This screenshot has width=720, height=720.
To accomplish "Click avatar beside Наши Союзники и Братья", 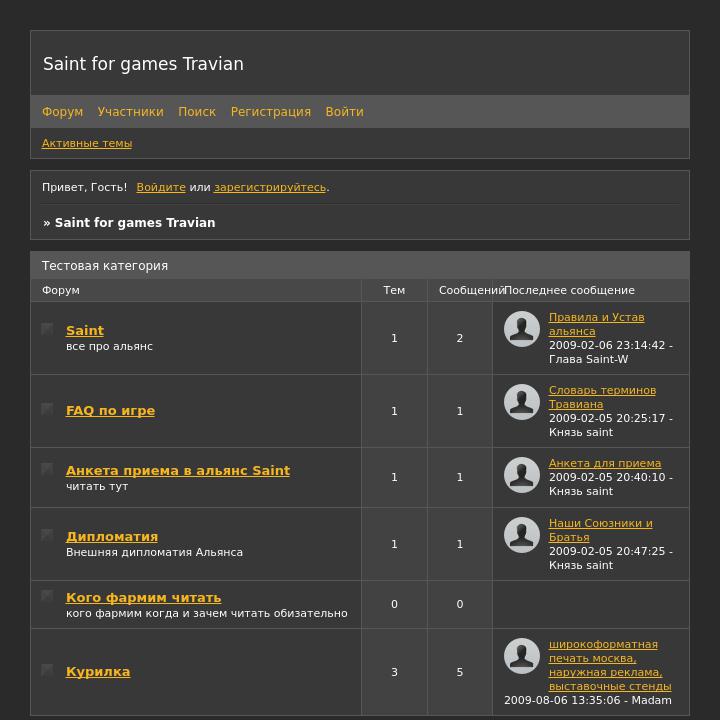I will (x=522, y=535).
